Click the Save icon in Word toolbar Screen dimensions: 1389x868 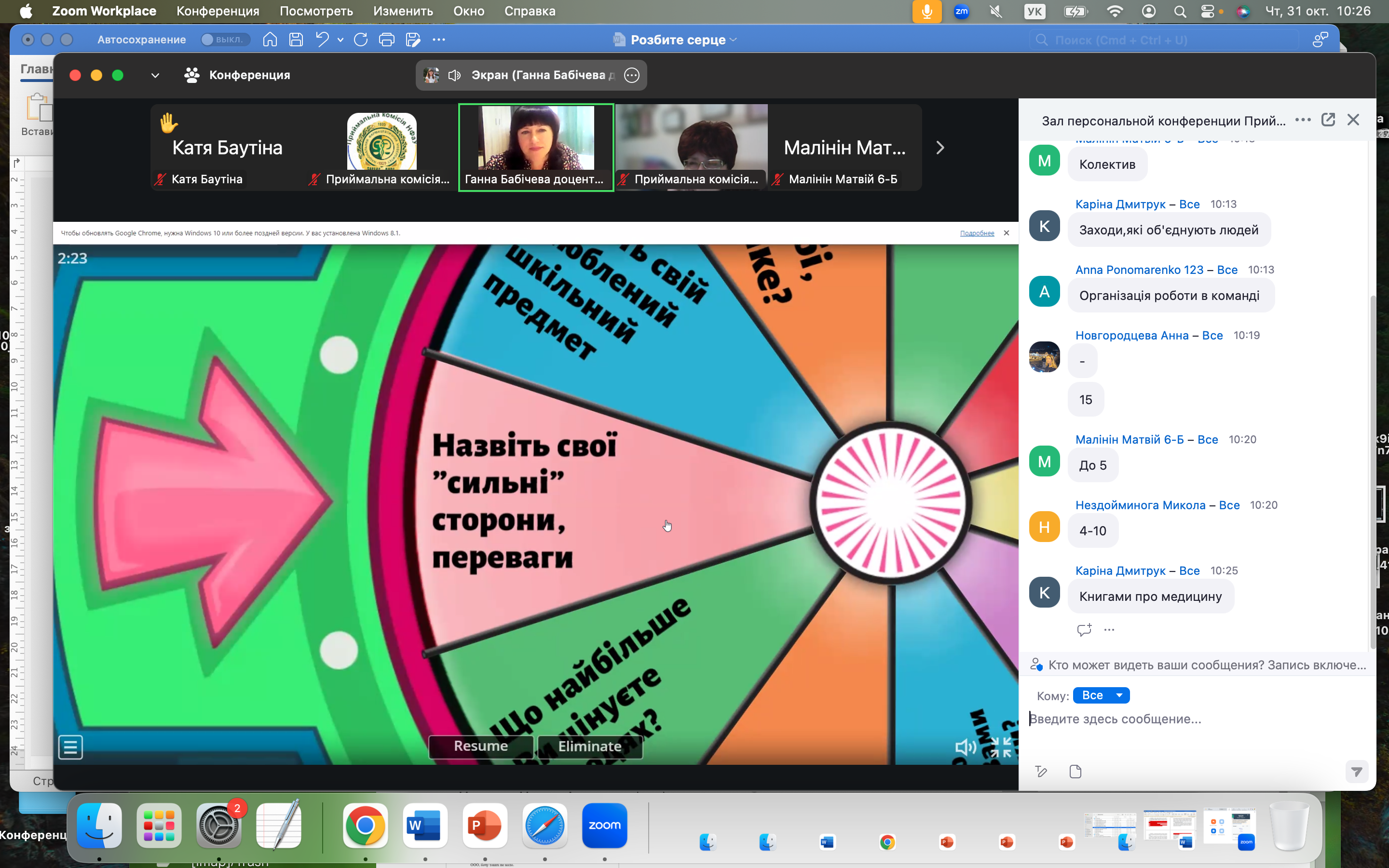click(296, 40)
